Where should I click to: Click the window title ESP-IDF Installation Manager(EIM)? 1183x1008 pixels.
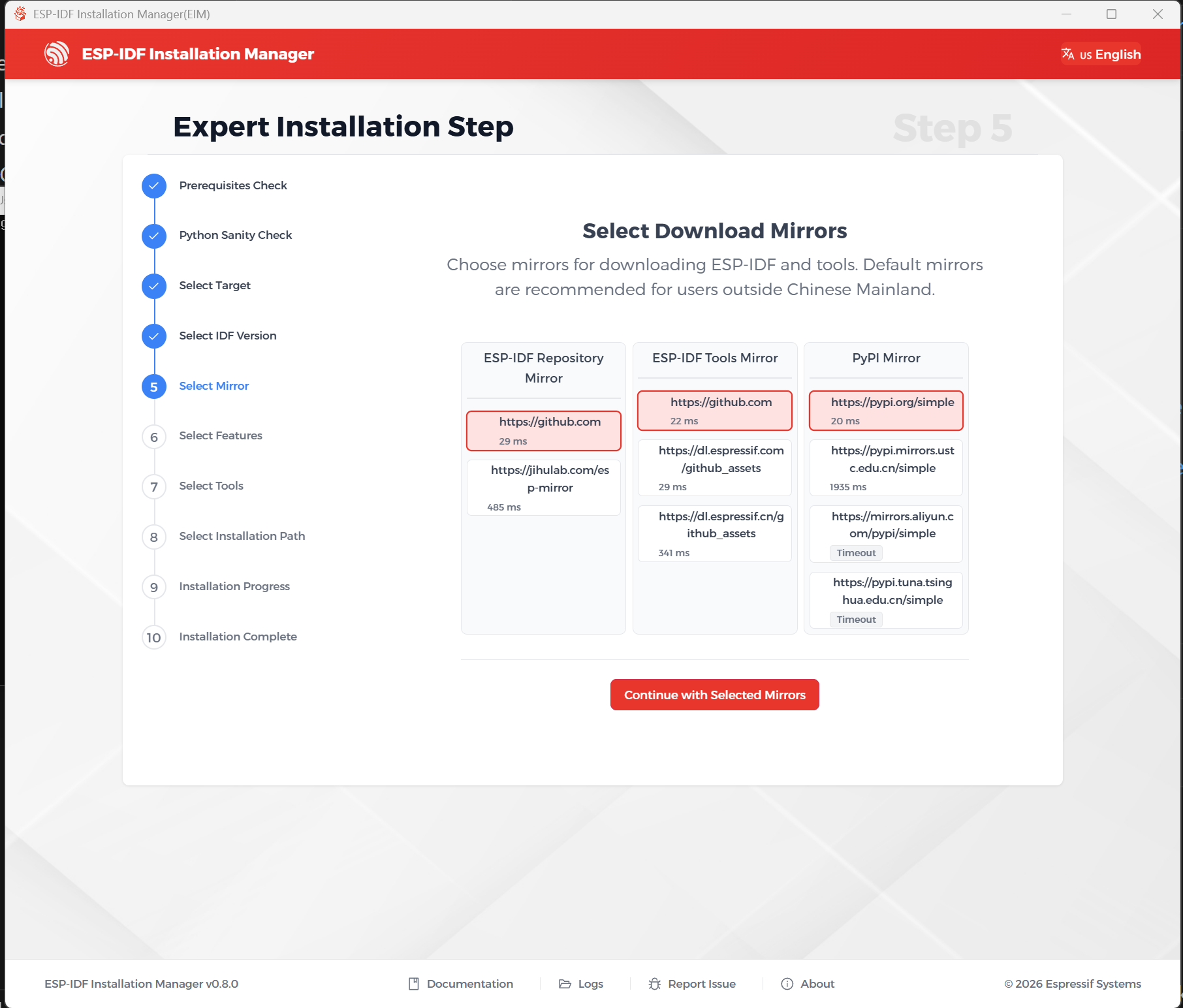[121, 14]
